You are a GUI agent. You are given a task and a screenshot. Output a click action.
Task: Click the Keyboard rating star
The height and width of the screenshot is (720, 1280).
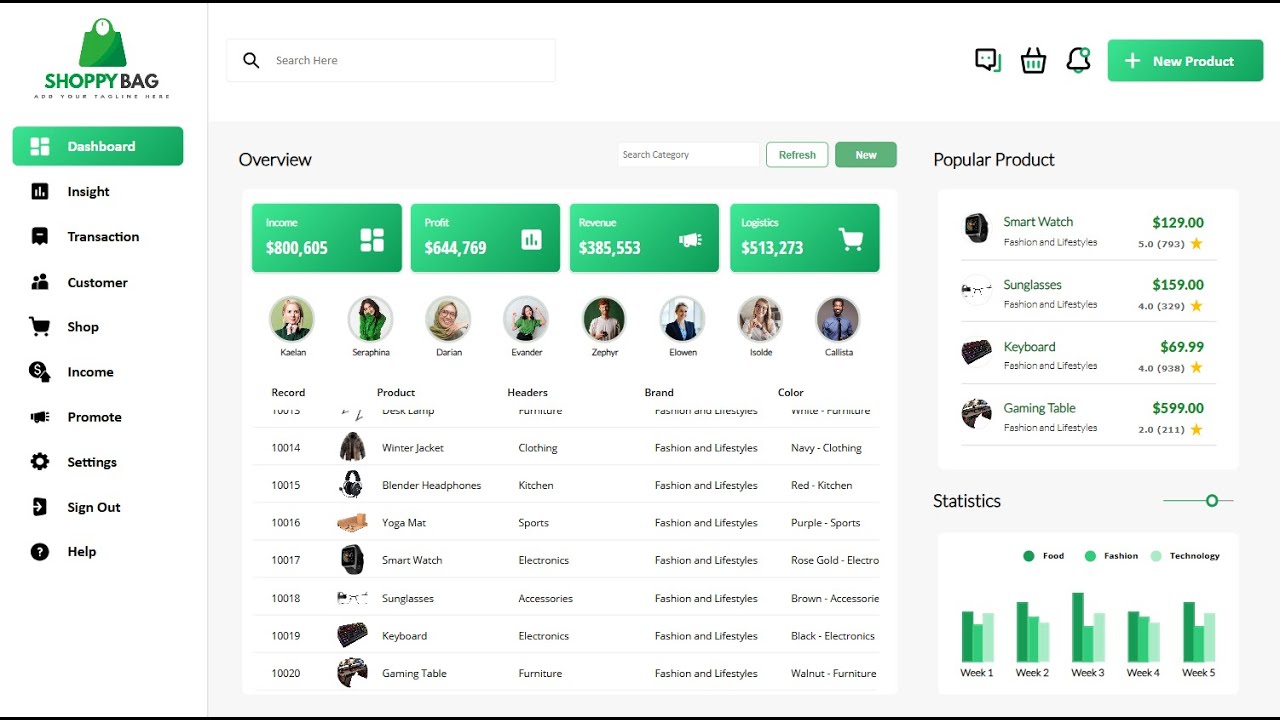(1196, 368)
